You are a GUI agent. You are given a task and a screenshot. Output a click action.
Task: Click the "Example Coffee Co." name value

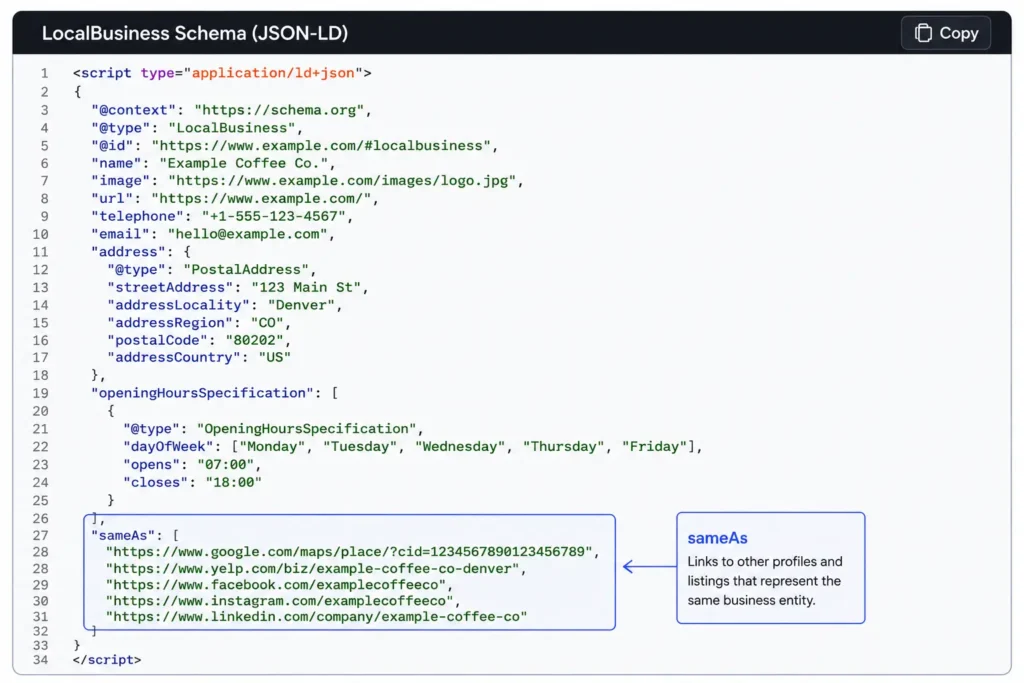point(244,163)
